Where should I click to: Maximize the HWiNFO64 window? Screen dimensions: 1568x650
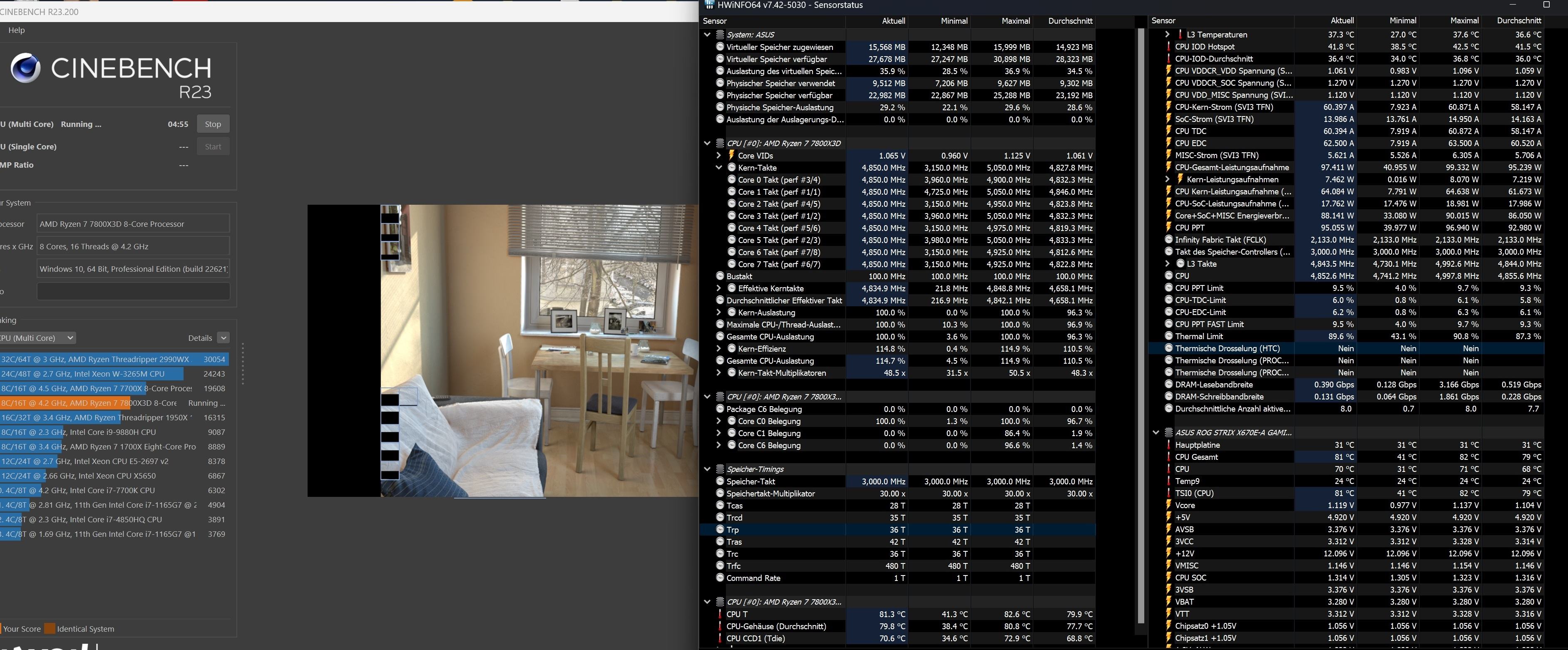pyautogui.click(x=1546, y=5)
